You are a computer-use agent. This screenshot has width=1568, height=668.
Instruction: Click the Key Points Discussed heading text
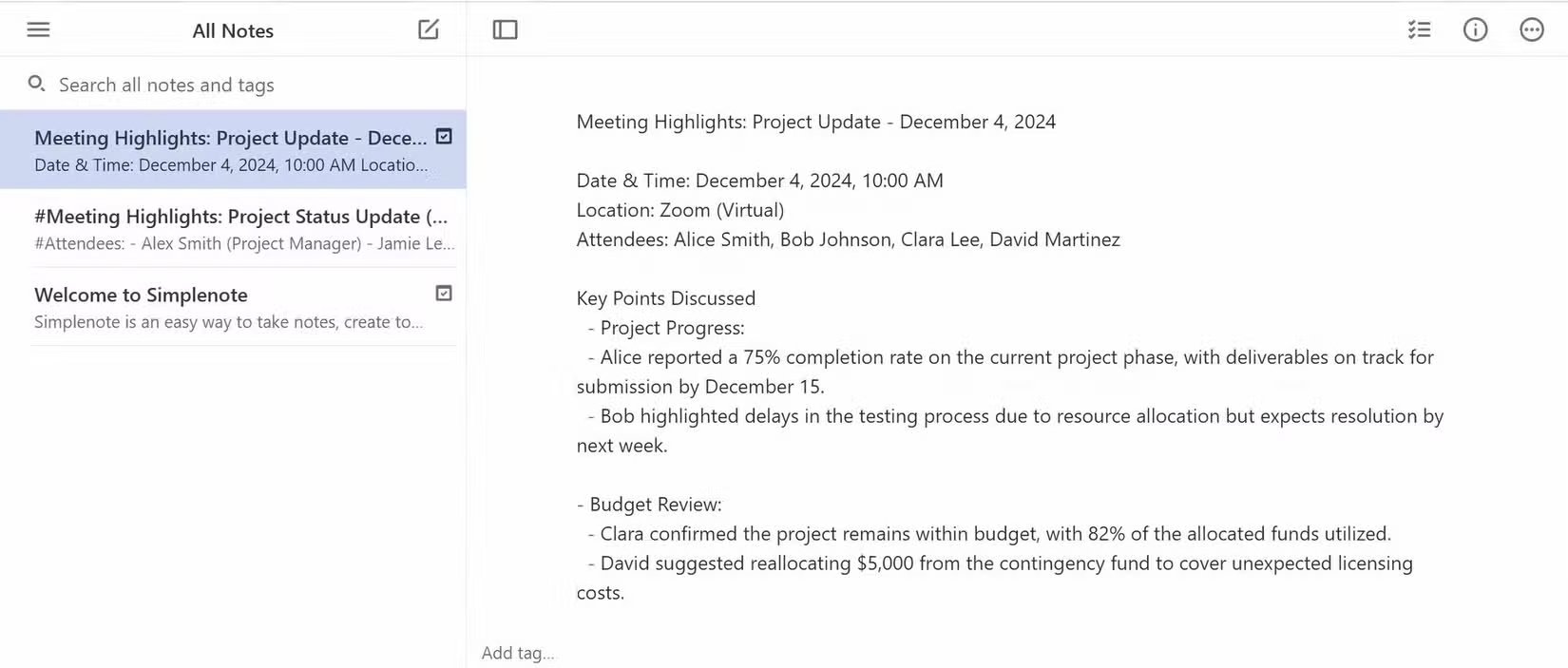click(665, 298)
